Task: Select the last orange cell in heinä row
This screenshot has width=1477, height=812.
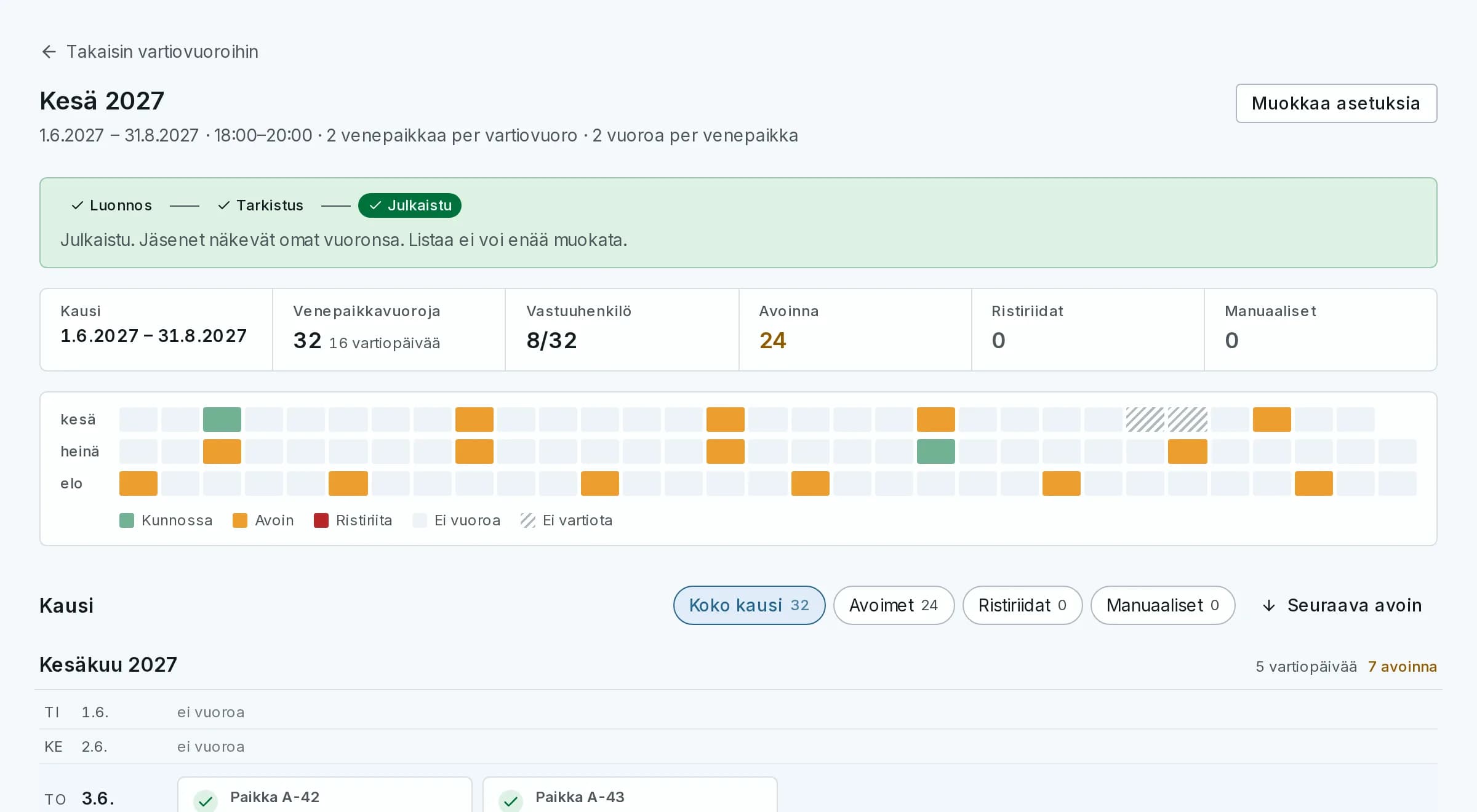Action: [x=1188, y=452]
